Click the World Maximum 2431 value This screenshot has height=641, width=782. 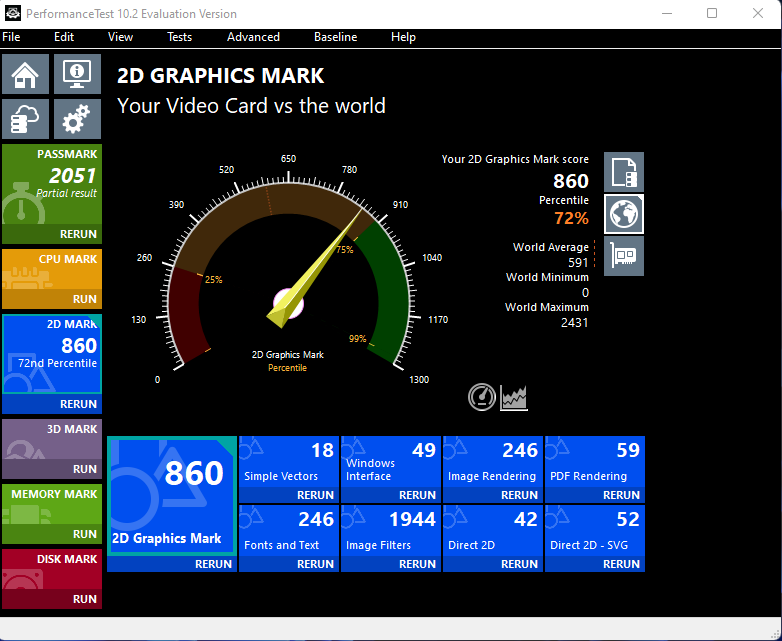click(x=575, y=323)
